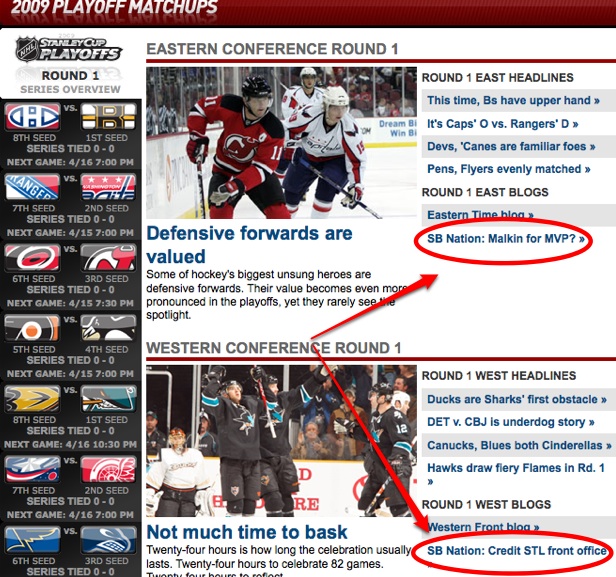Click the Philadelphia Flyers logo
The width and height of the screenshot is (616, 577).
32,328
